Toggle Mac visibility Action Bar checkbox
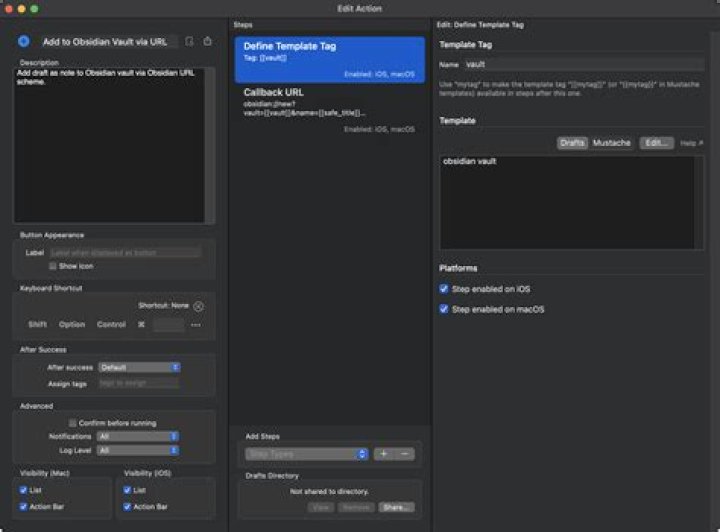Screen dimensions: 720x532 [x=23, y=507]
